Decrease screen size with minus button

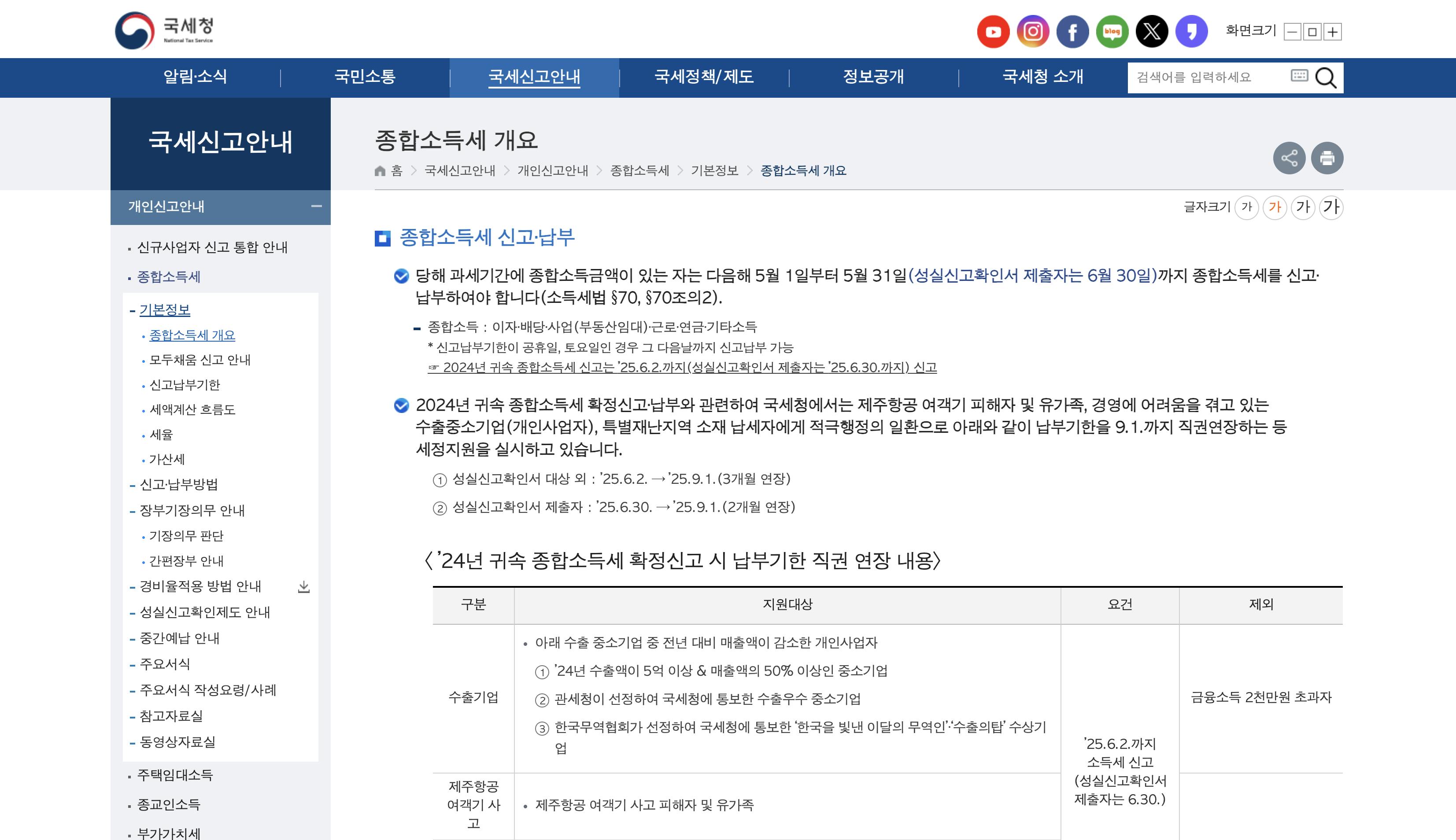pyautogui.click(x=1293, y=32)
